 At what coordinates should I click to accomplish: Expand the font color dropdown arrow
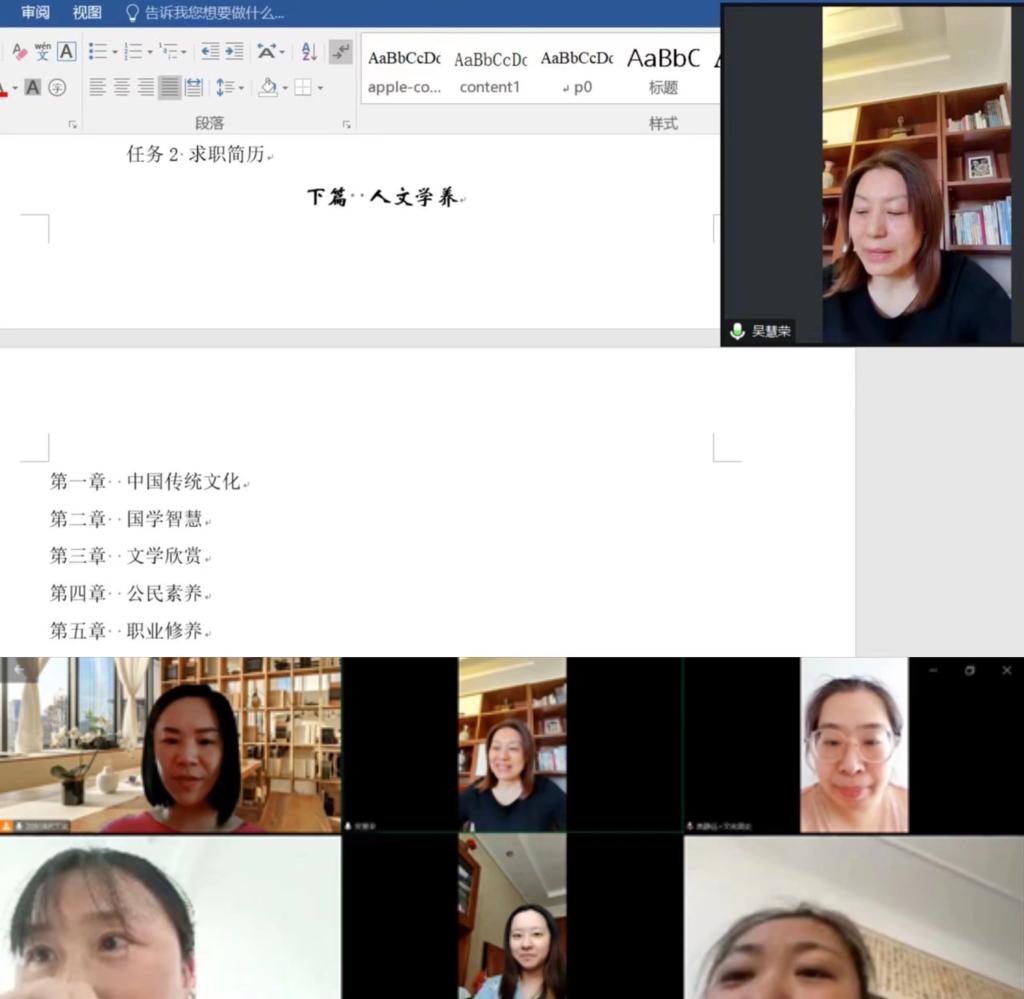(x=15, y=87)
